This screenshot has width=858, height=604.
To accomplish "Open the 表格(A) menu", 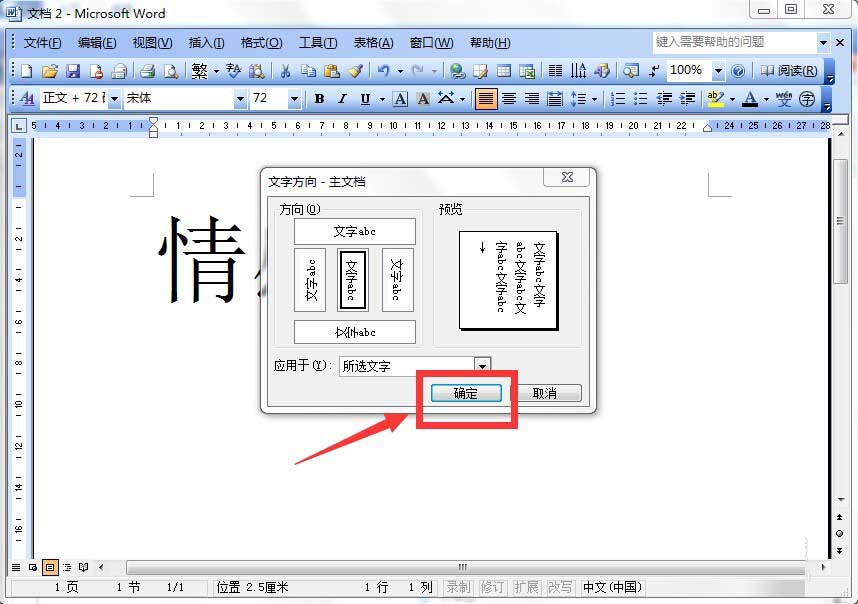I will click(x=373, y=42).
